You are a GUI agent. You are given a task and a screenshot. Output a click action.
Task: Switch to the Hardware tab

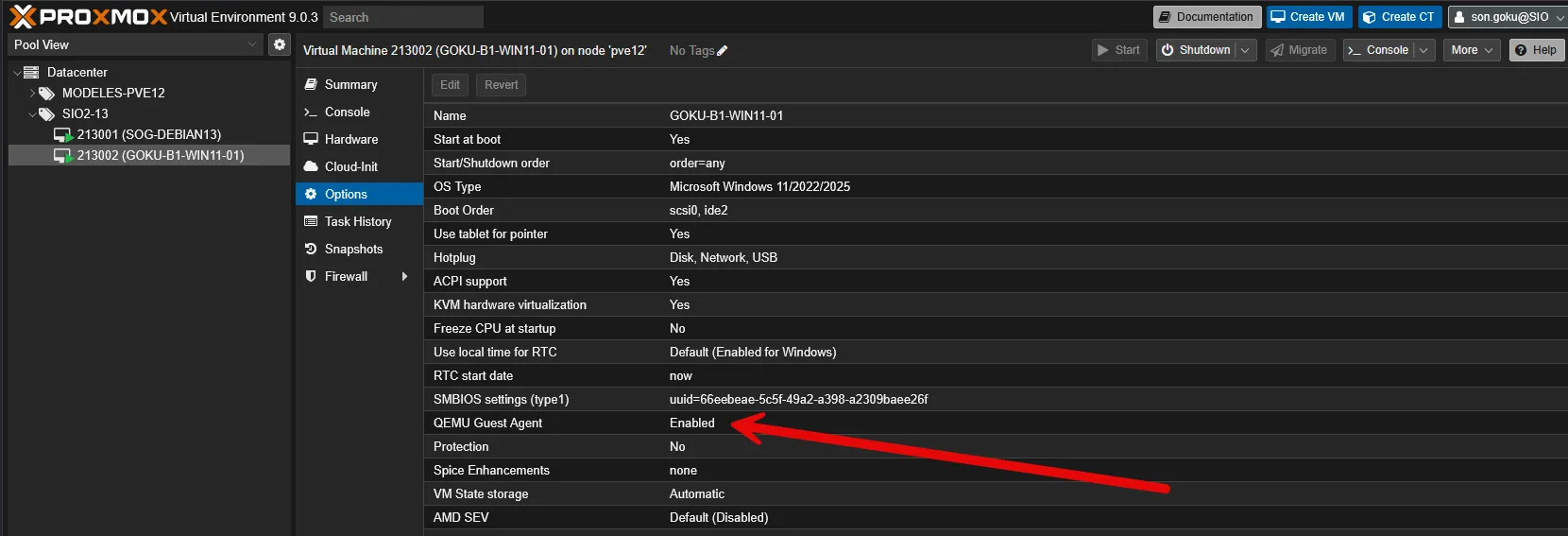pos(350,139)
